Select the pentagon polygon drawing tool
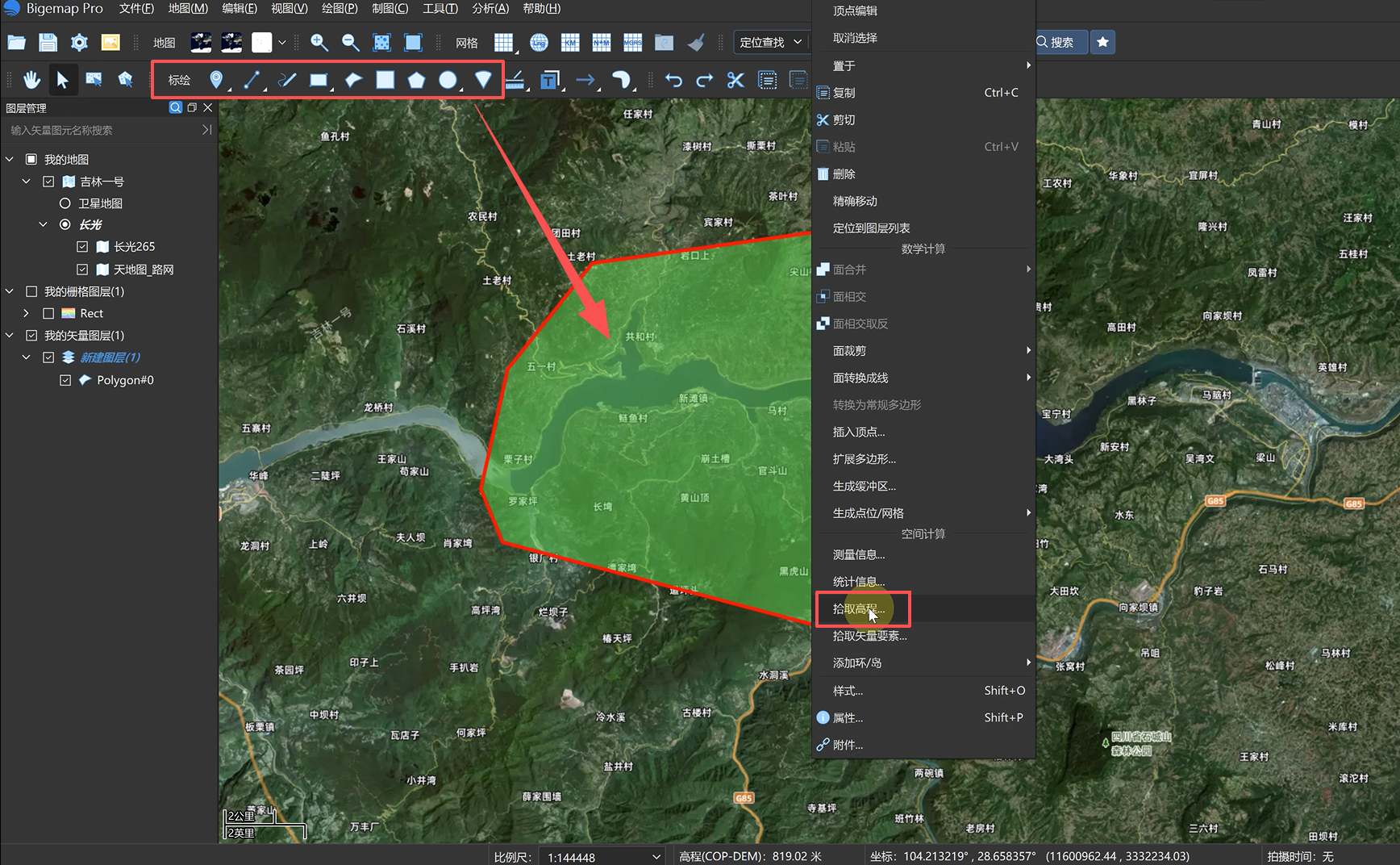This screenshot has height=865, width=1400. click(416, 80)
